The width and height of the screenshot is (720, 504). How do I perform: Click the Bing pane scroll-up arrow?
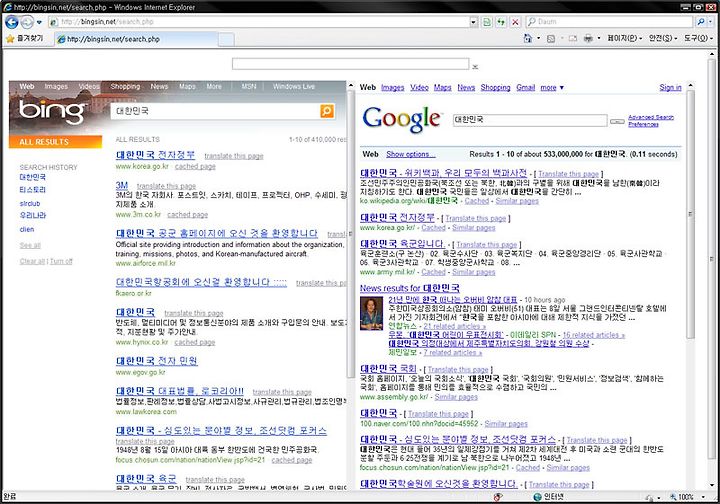click(351, 85)
